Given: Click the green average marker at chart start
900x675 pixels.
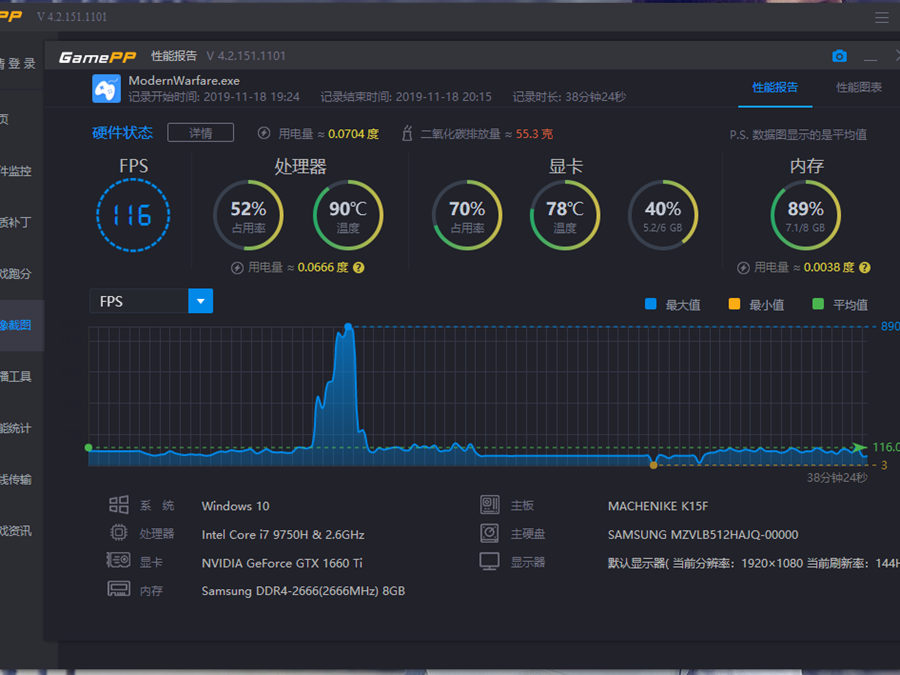Looking at the screenshot, I should 88,447.
